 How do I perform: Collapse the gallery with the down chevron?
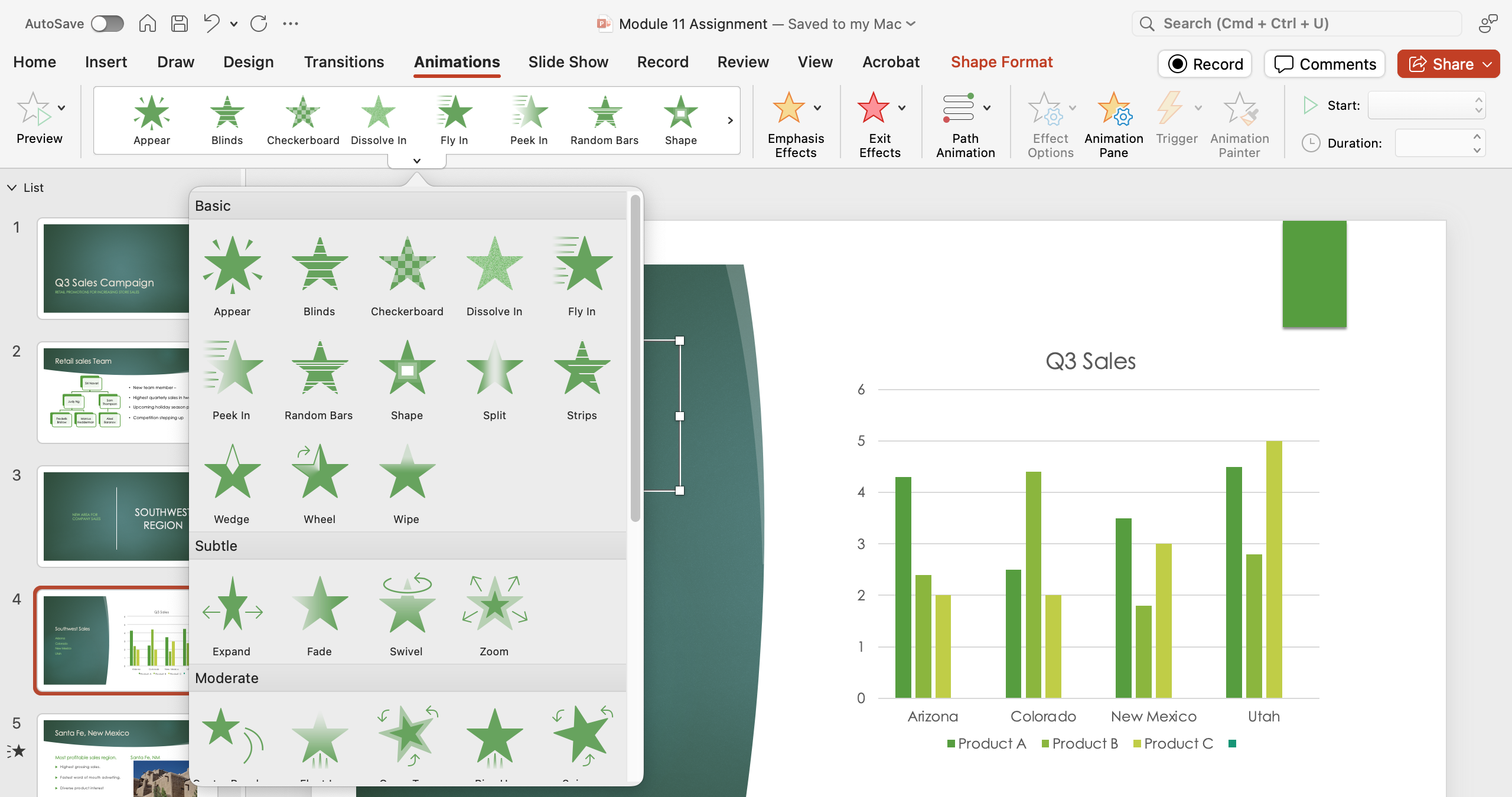(x=417, y=161)
